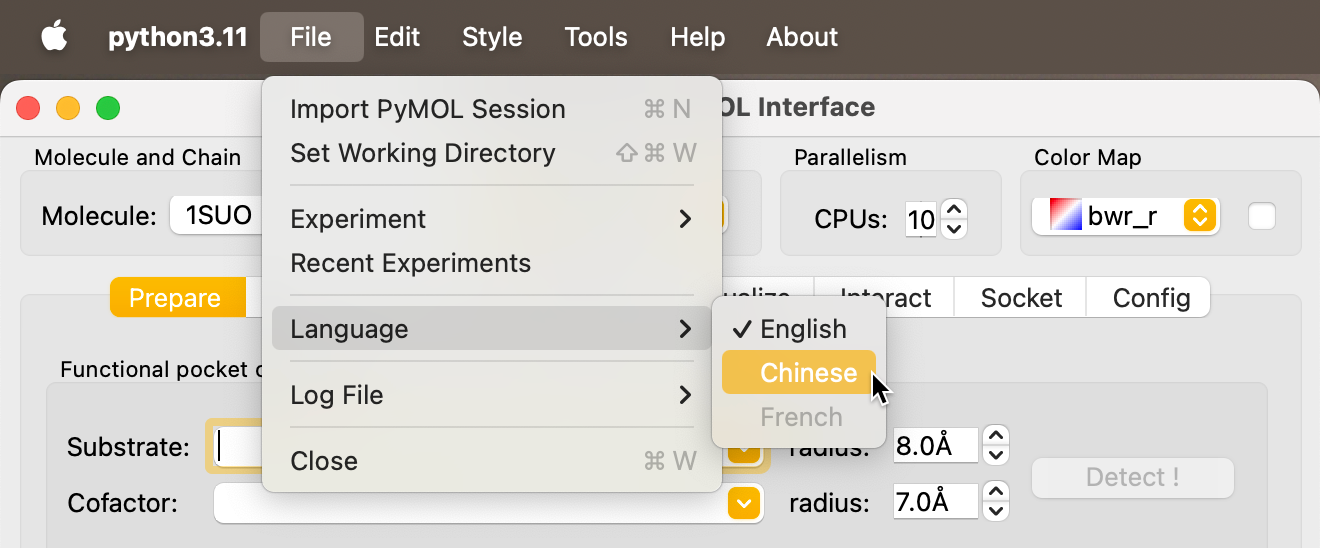Click the yellow minimize window button
The image size is (1320, 548).
[x=68, y=107]
